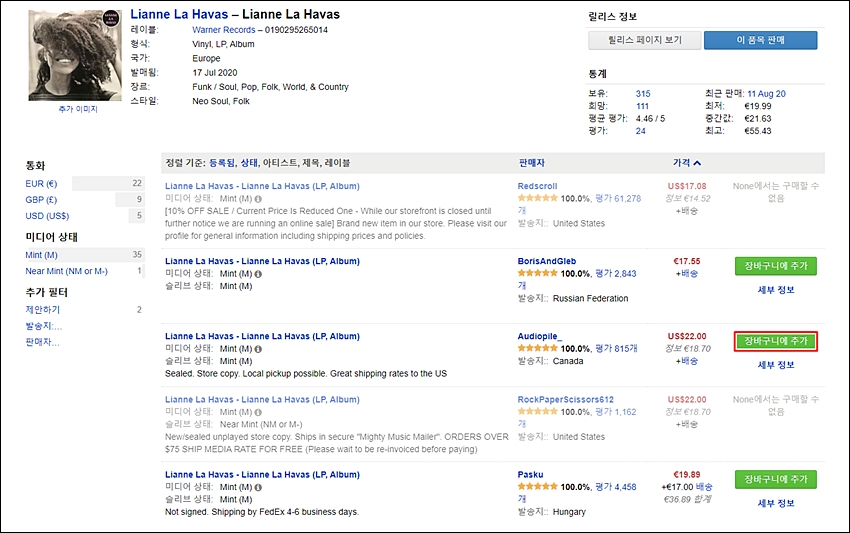Open seller Pasku's profile
Image resolution: width=850 pixels, height=533 pixels.
coord(530,474)
